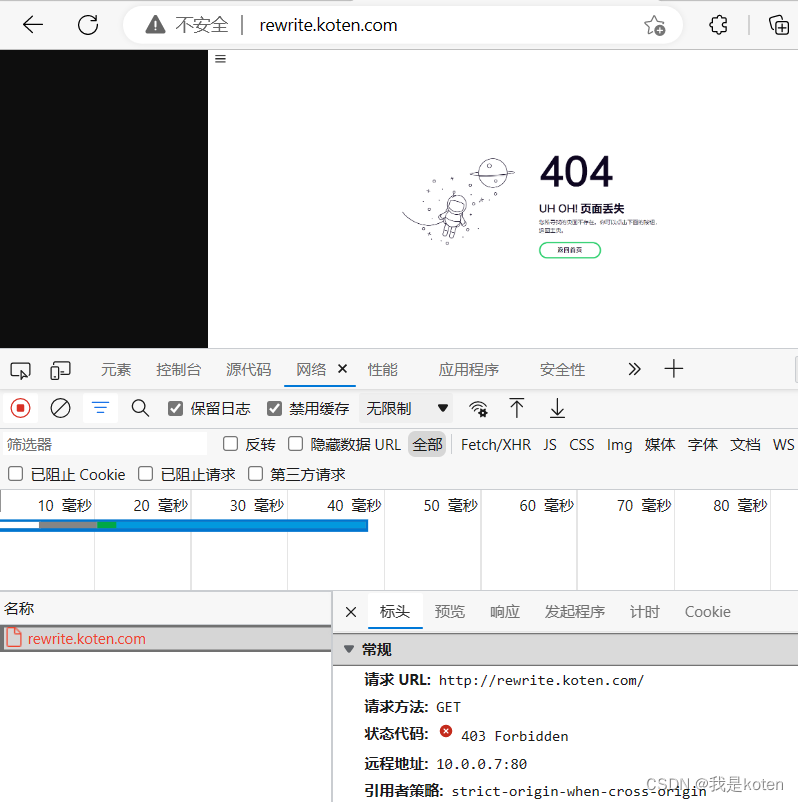Viewport: 798px width, 802px height.
Task: Filter requests by Fetch/XHR
Action: (x=496, y=444)
